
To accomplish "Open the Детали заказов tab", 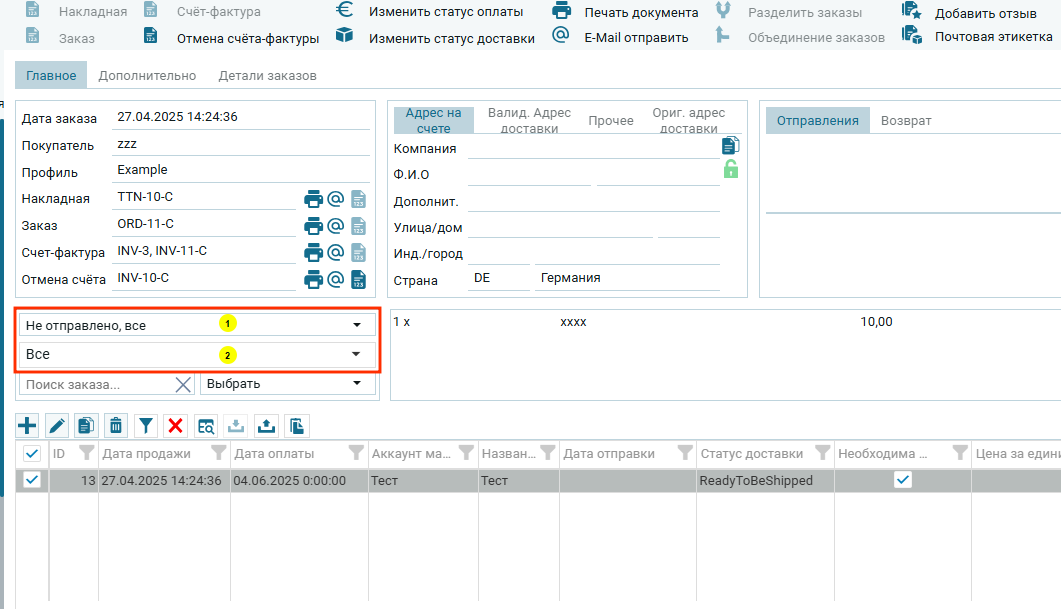I will point(267,75).
